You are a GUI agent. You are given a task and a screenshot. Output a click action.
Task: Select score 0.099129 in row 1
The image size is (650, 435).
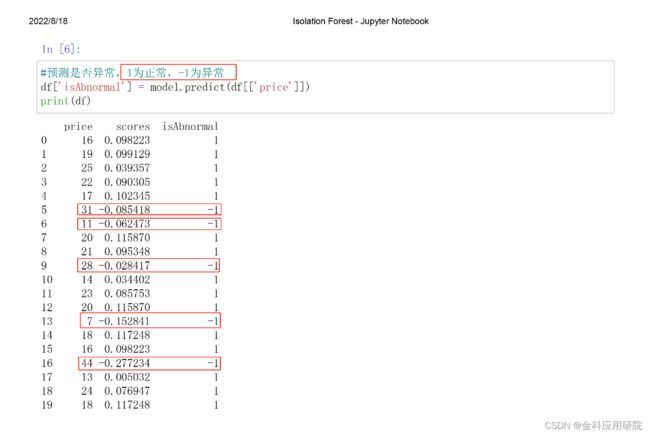coord(127,154)
